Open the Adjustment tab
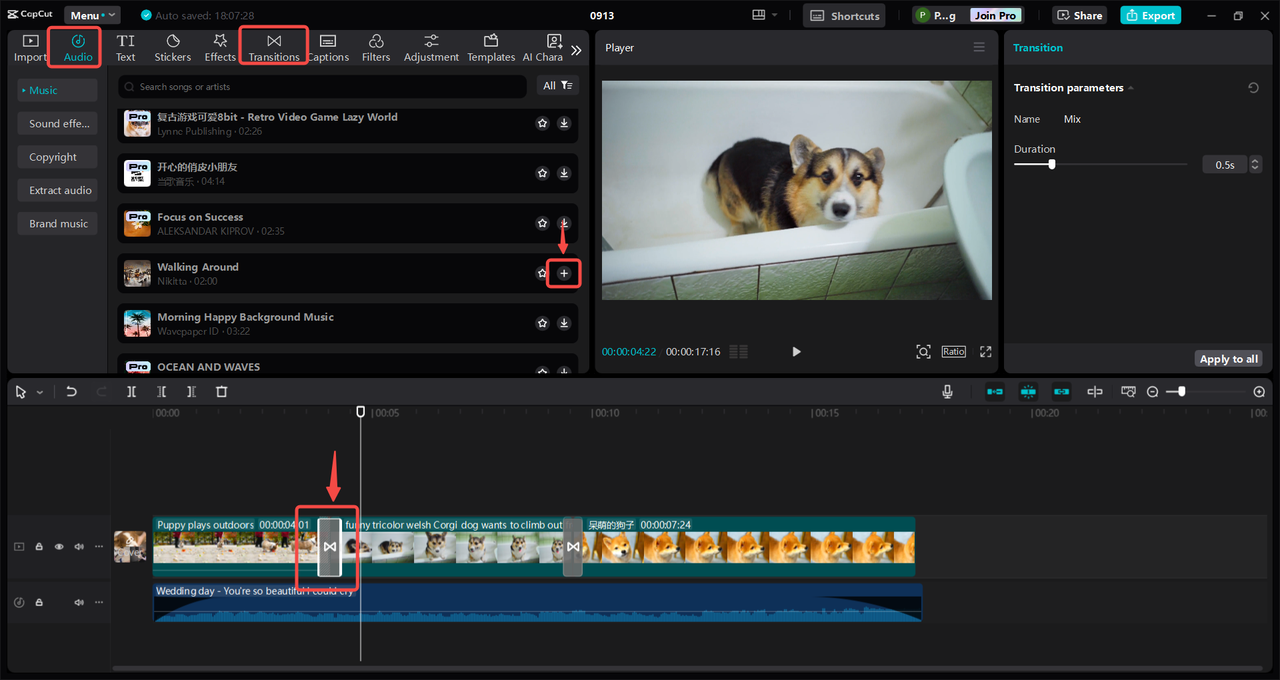Screen dimensions: 1280x680 coord(431,47)
